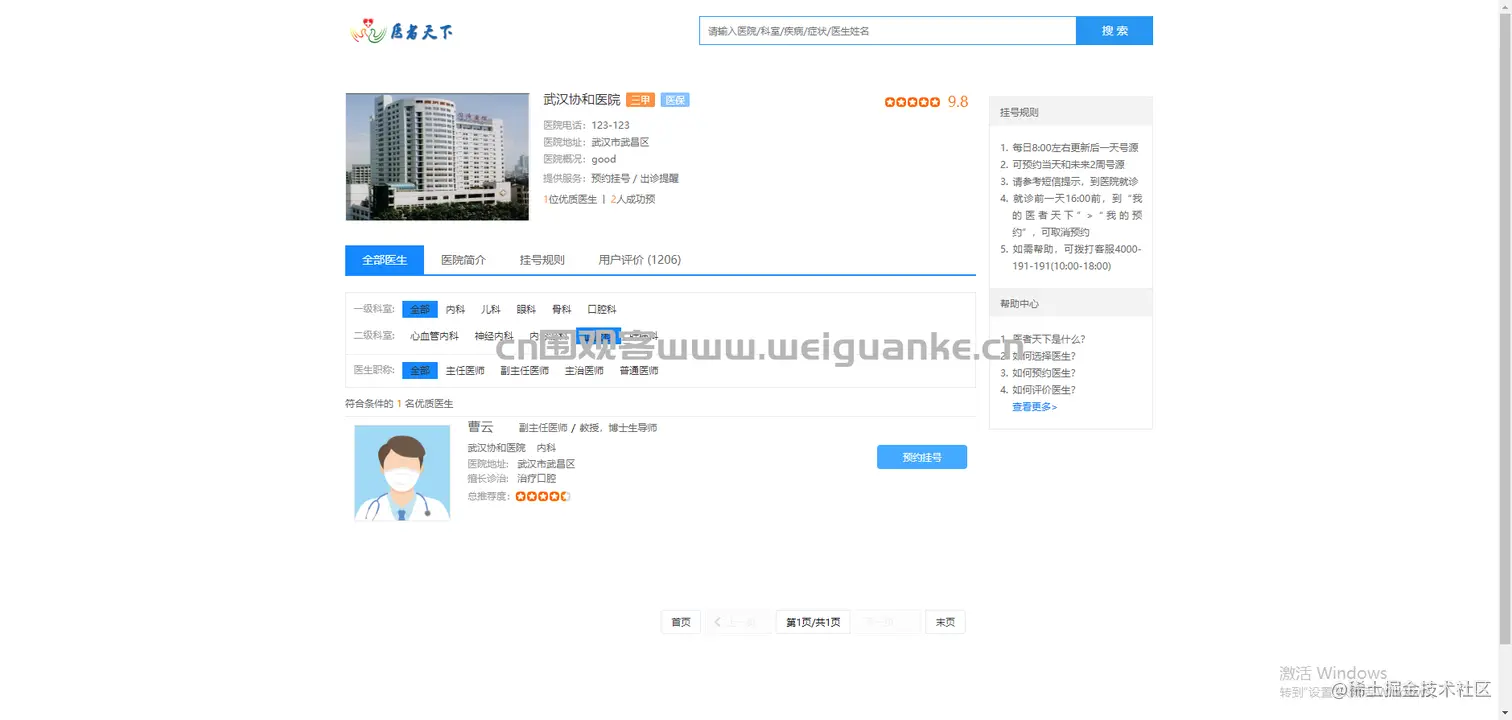Viewport: 1512px width, 720px height.
Task: Click the previous page arrow button
Action: pyautogui.click(x=738, y=622)
